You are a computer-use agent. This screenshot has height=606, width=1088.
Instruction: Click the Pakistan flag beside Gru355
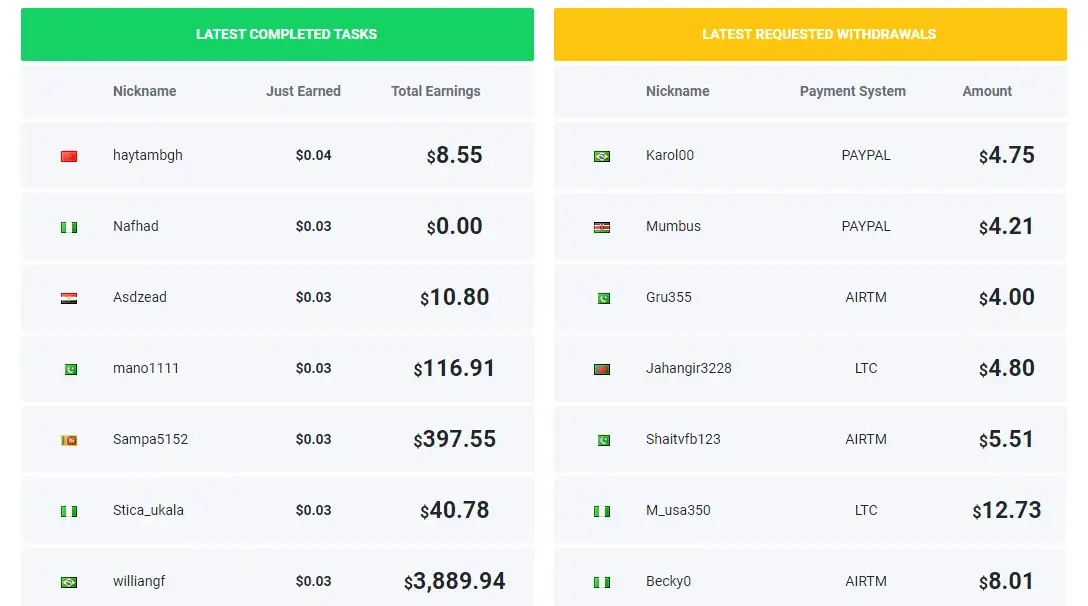[x=604, y=298]
